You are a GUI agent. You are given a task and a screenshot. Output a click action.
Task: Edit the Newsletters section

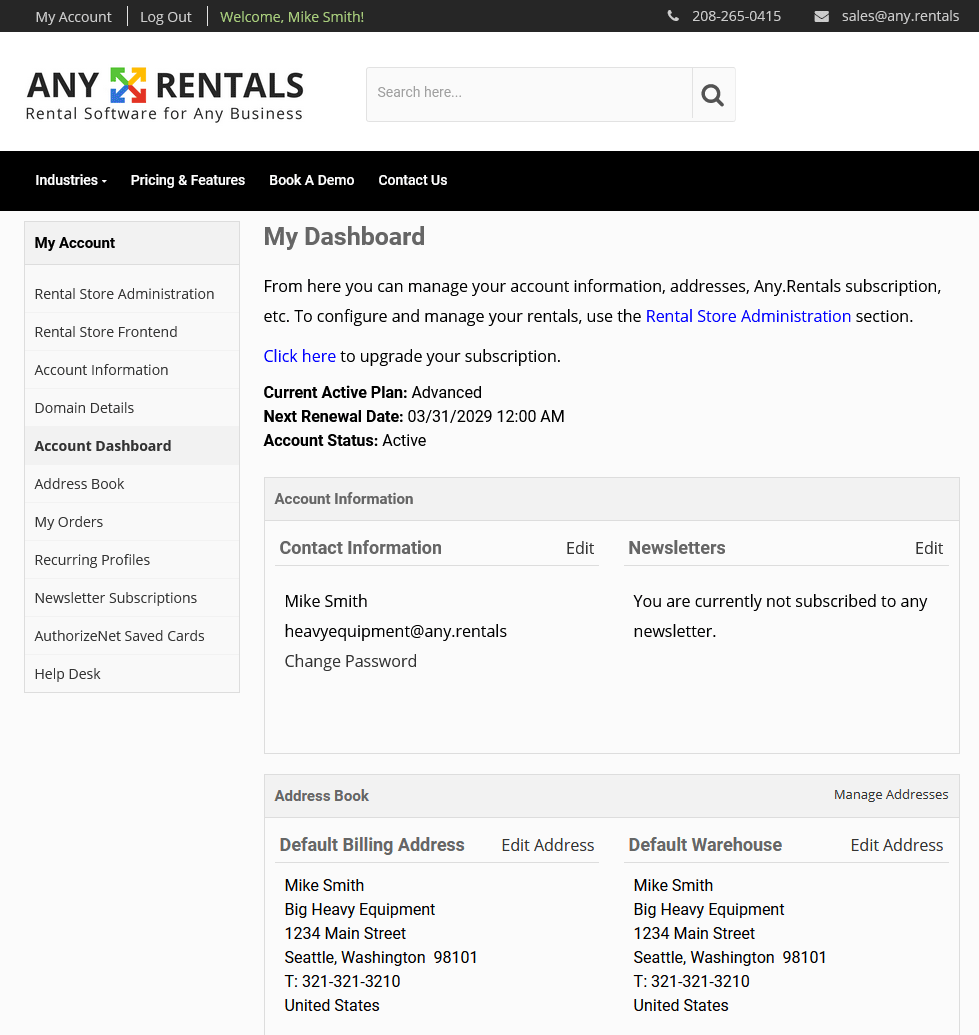pyautogui.click(x=928, y=548)
